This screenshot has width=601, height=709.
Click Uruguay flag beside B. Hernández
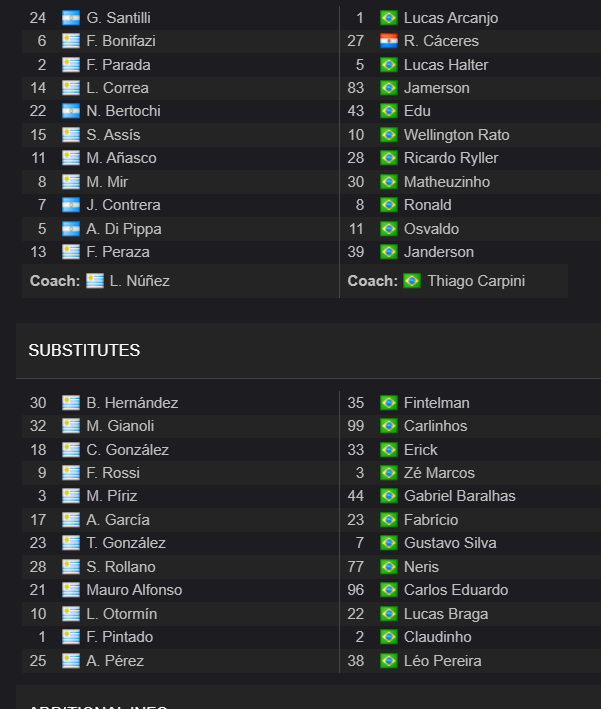(71, 403)
